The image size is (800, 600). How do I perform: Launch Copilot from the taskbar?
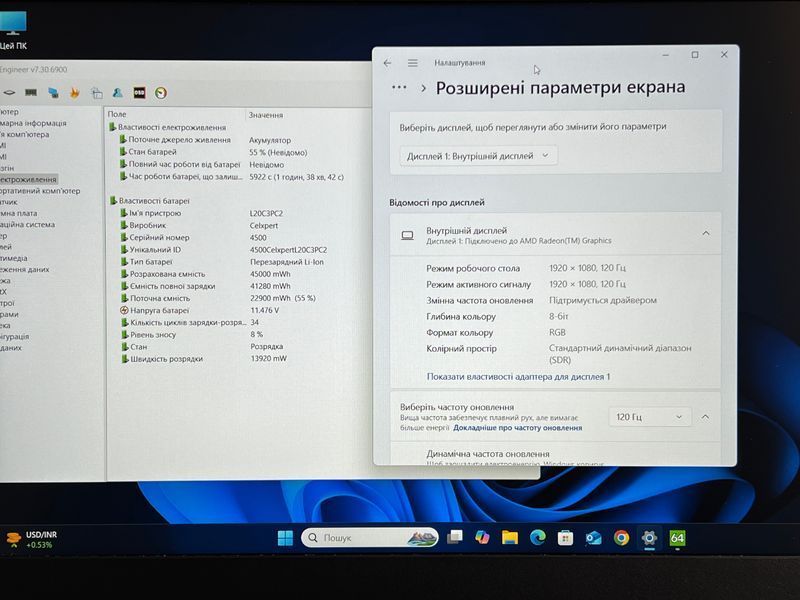coord(482,537)
